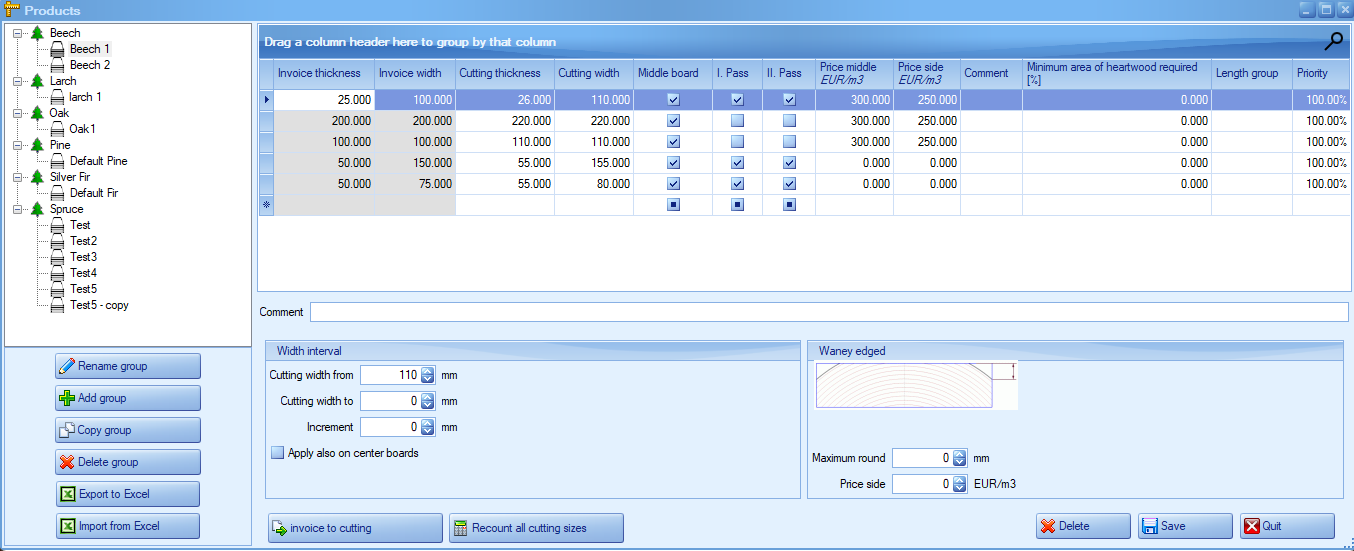The width and height of the screenshot is (1354, 551).
Task: Toggle I. Pass checkbox in 75.000 width row
Action: pyautogui.click(x=737, y=184)
